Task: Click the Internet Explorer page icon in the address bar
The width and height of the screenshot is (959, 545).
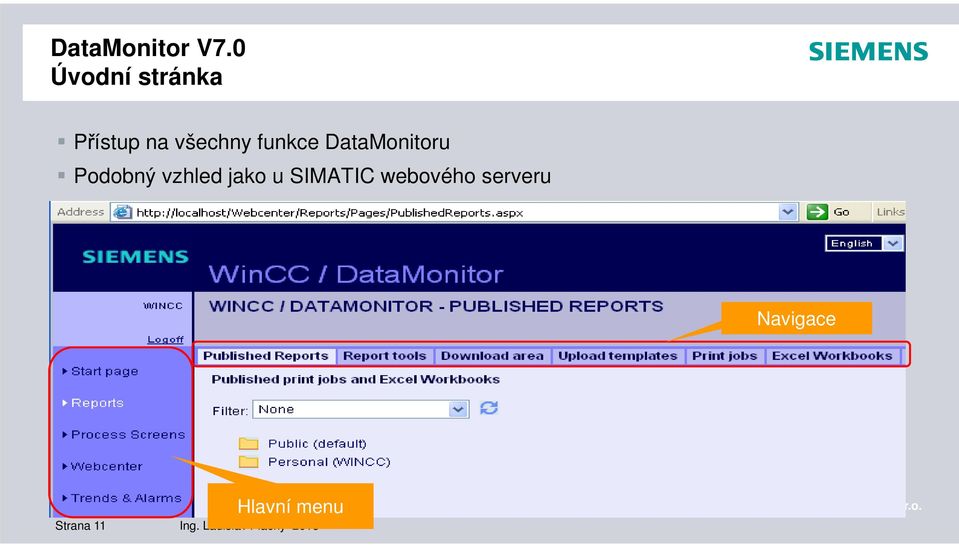Action: tap(122, 212)
